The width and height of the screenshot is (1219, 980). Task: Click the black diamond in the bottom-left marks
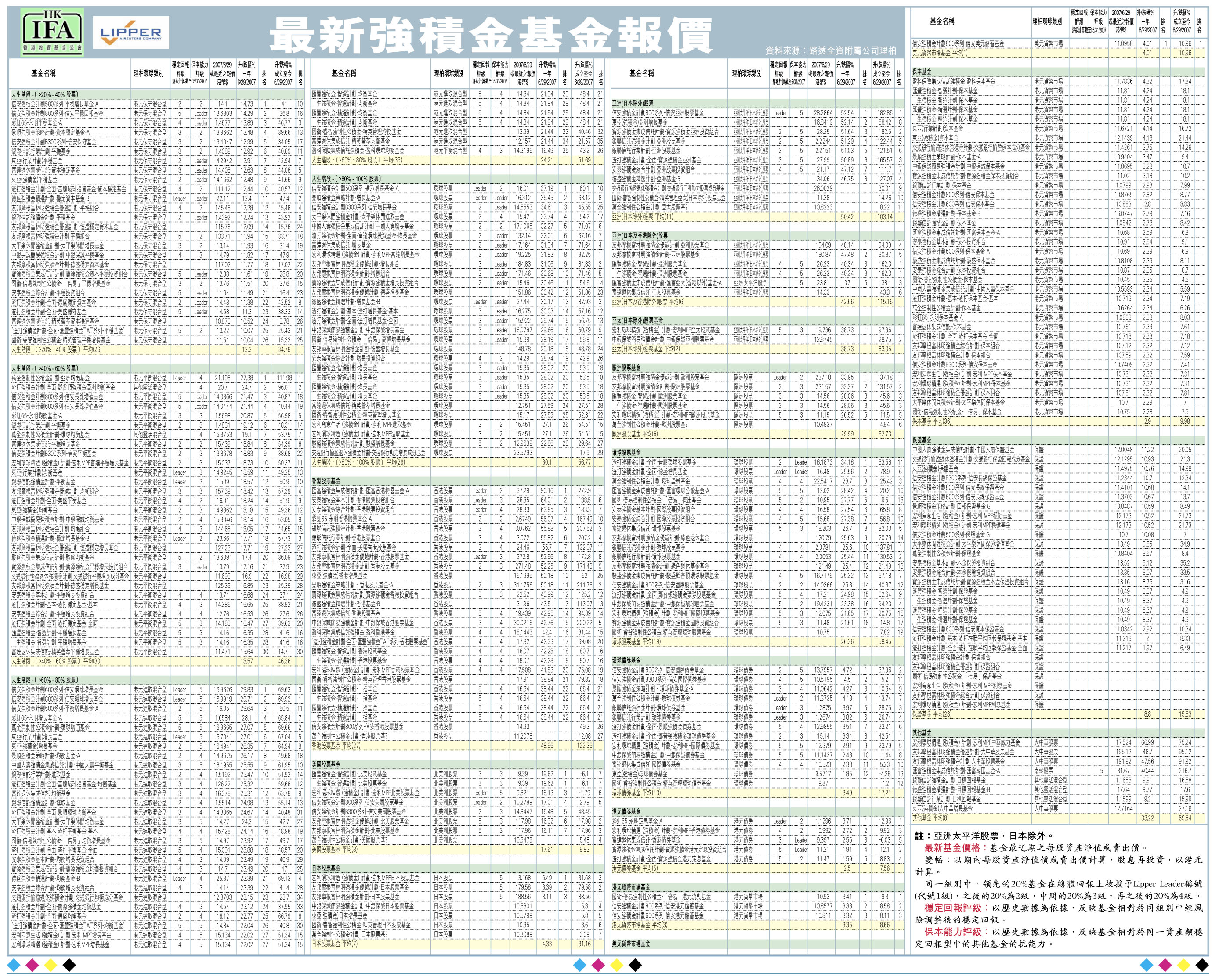point(69,965)
